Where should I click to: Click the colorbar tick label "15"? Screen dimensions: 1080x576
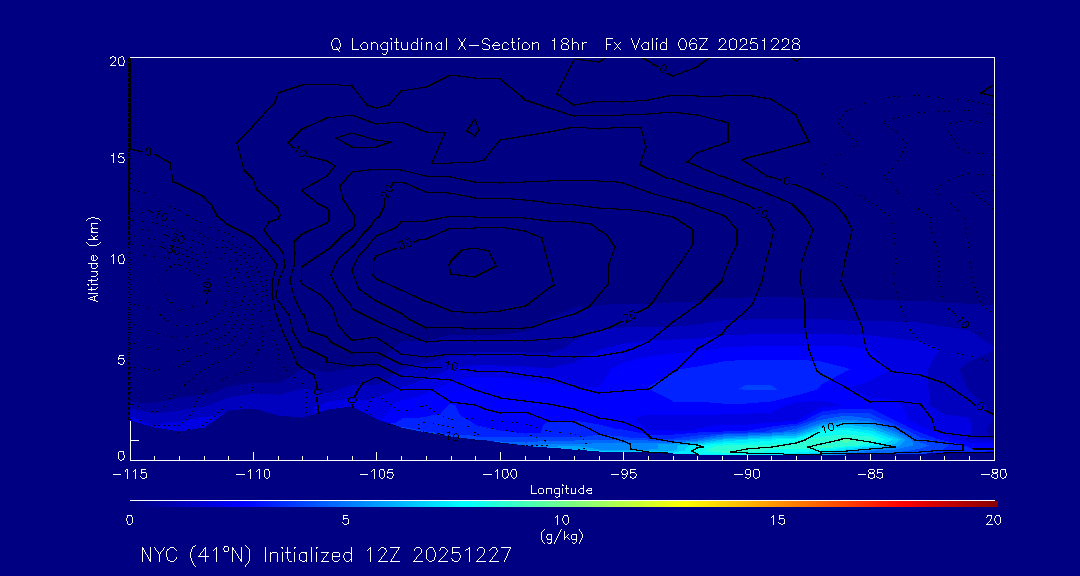pyautogui.click(x=777, y=520)
